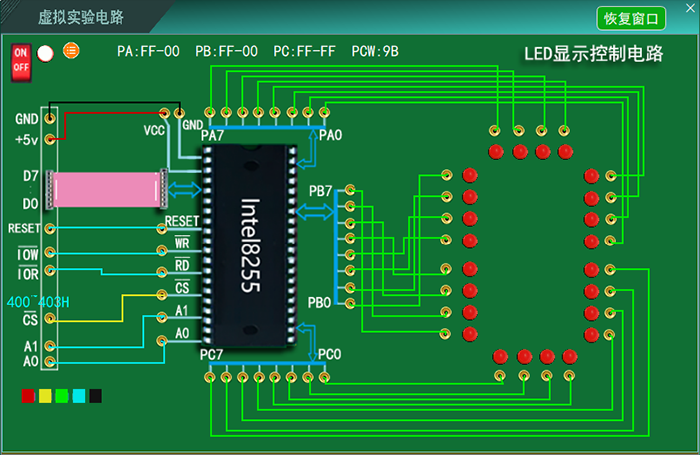Pick the green wire color swatch
Image resolution: width=700 pixels, height=455 pixels.
click(x=62, y=397)
